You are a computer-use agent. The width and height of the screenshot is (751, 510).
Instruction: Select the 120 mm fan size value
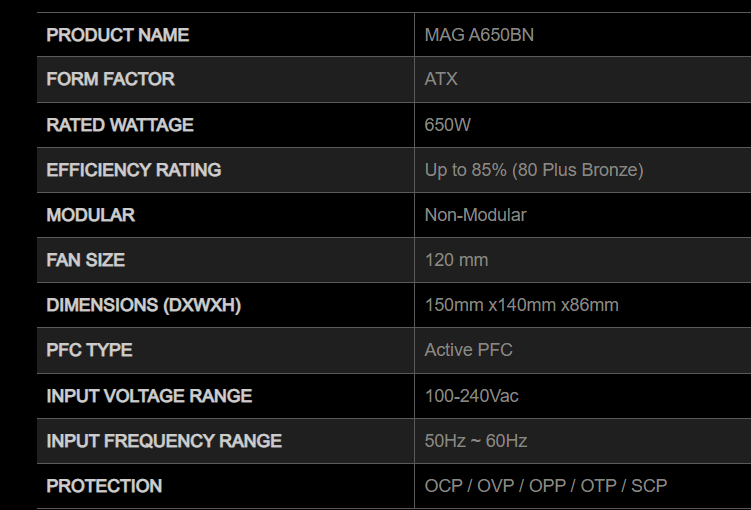coord(457,260)
